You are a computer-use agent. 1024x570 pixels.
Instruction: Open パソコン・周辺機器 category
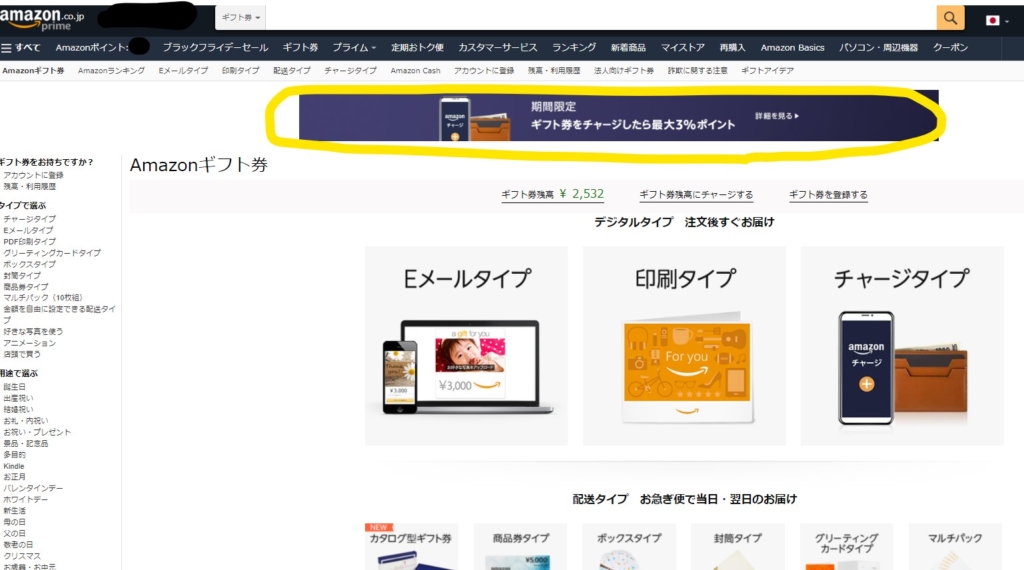pos(878,48)
